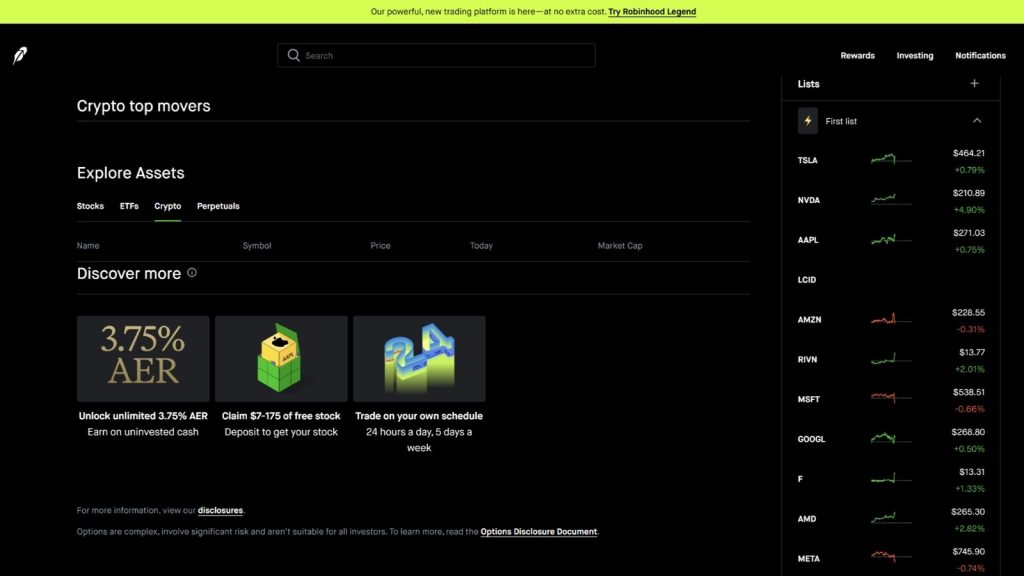This screenshot has width=1024, height=576.
Task: Click the magnifying glass search icon
Action: pyautogui.click(x=293, y=56)
